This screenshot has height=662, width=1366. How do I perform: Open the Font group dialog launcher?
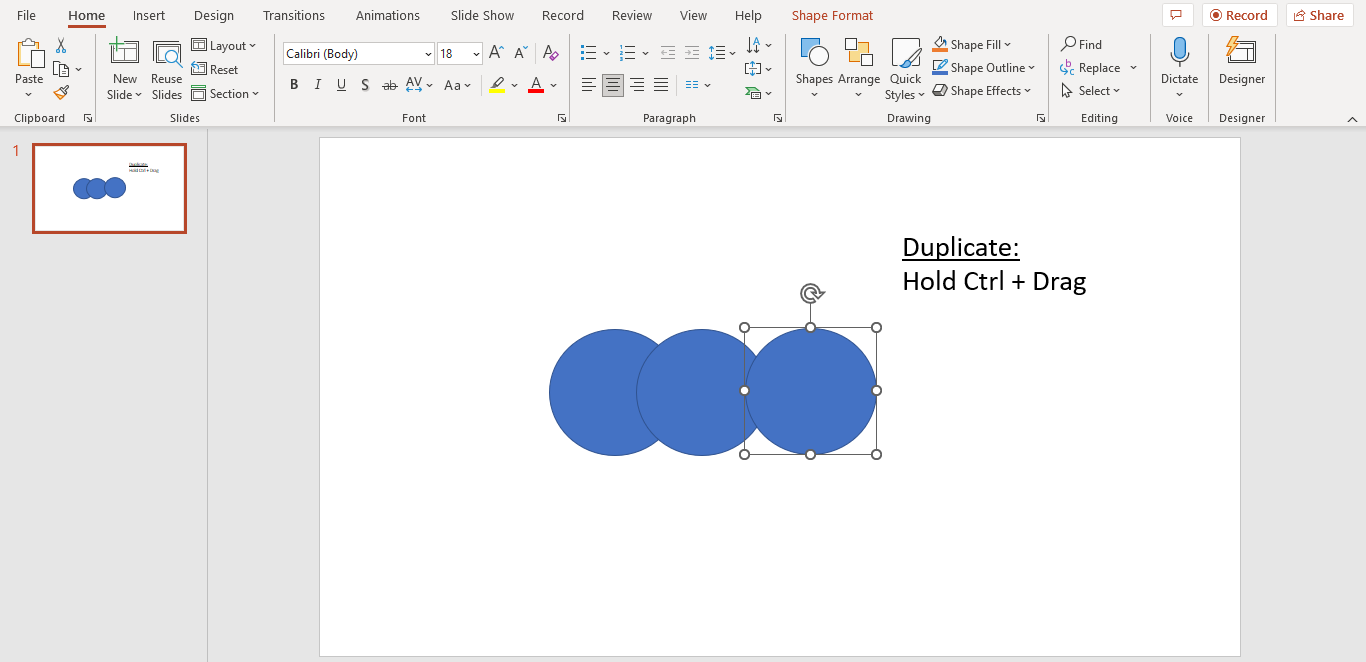tap(561, 117)
